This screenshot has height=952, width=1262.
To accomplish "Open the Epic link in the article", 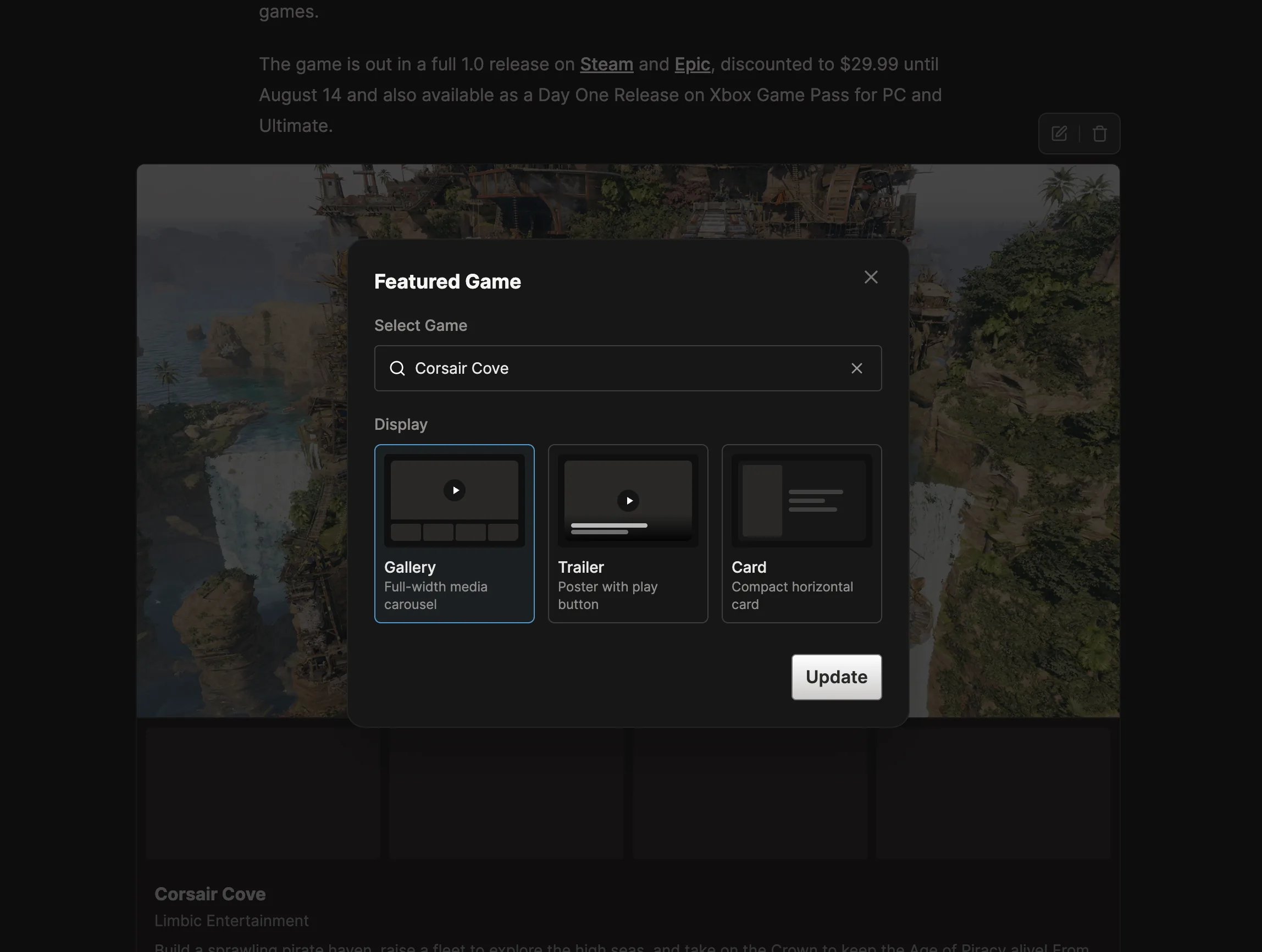I will (x=692, y=64).
